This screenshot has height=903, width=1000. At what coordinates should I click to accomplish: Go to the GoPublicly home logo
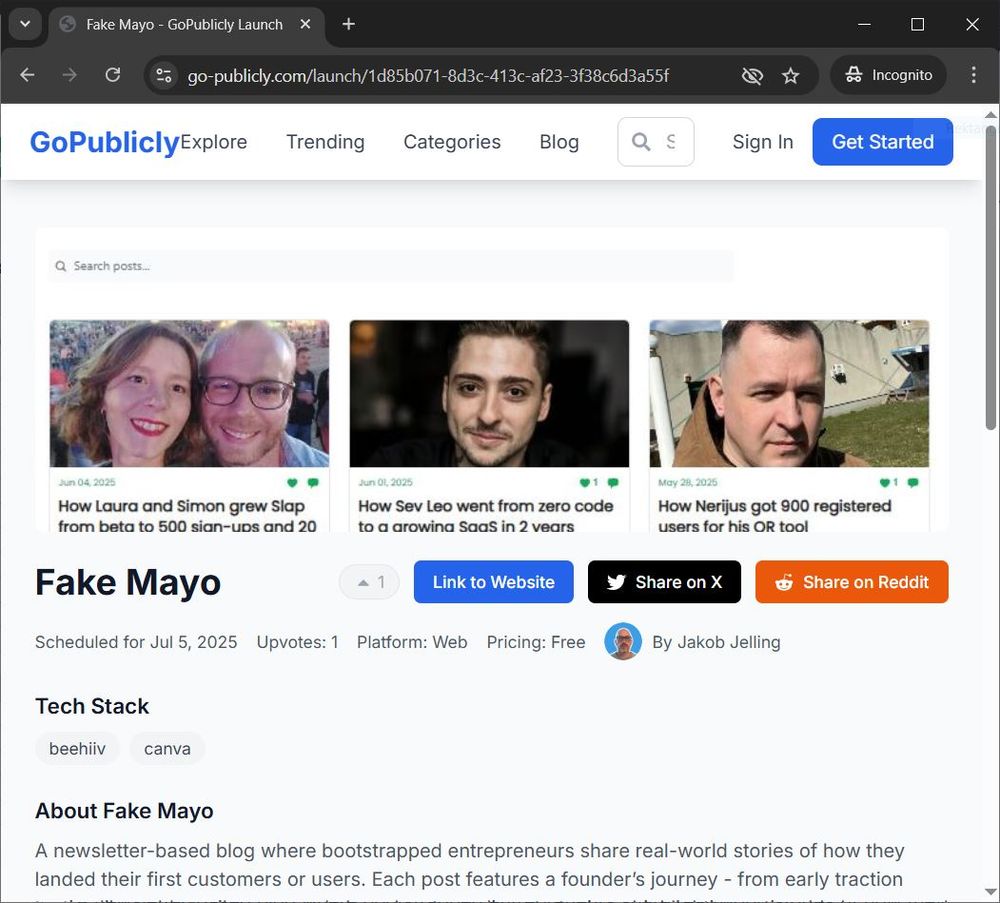coord(105,142)
